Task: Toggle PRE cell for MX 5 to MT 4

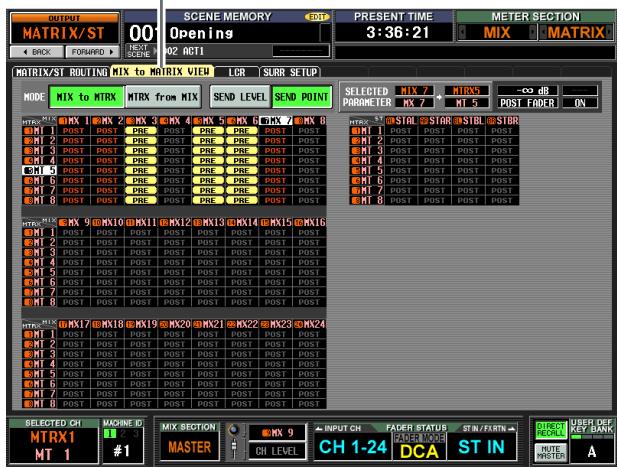Action: (208, 161)
